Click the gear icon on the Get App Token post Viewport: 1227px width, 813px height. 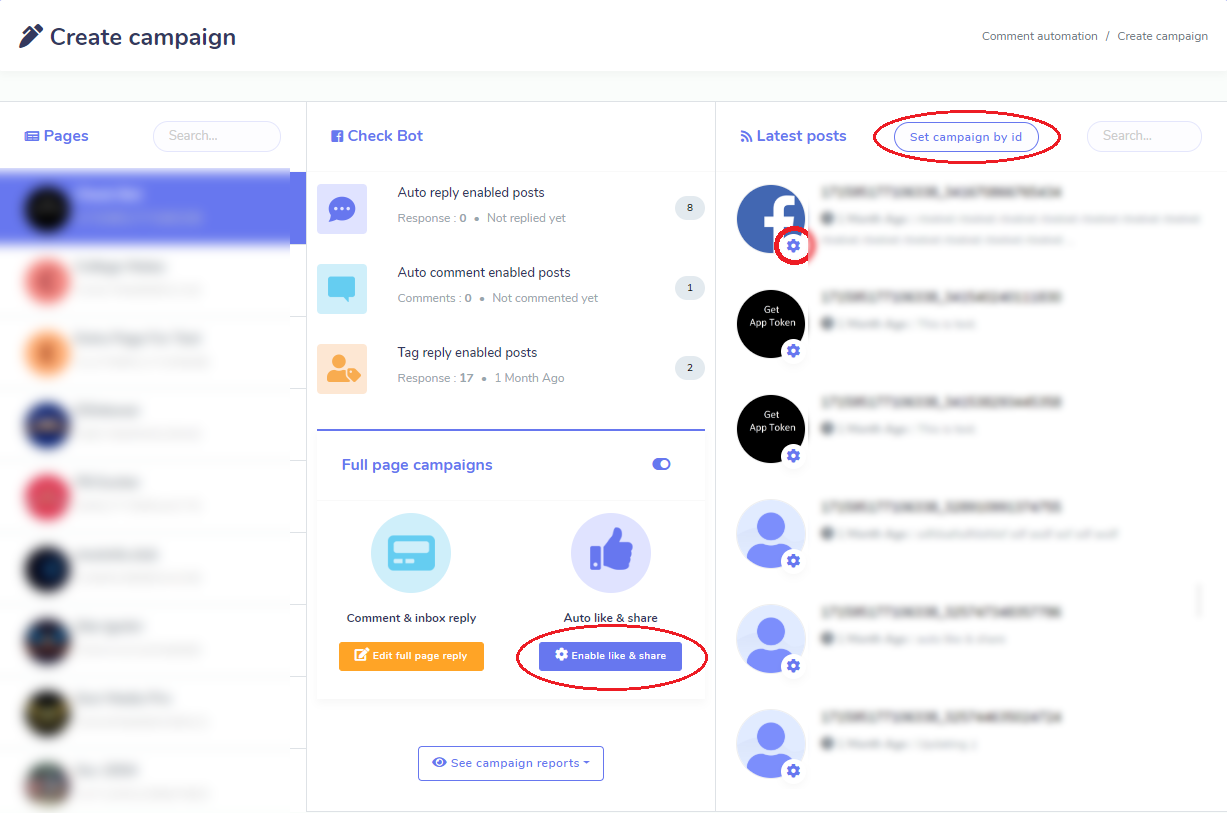coord(793,351)
